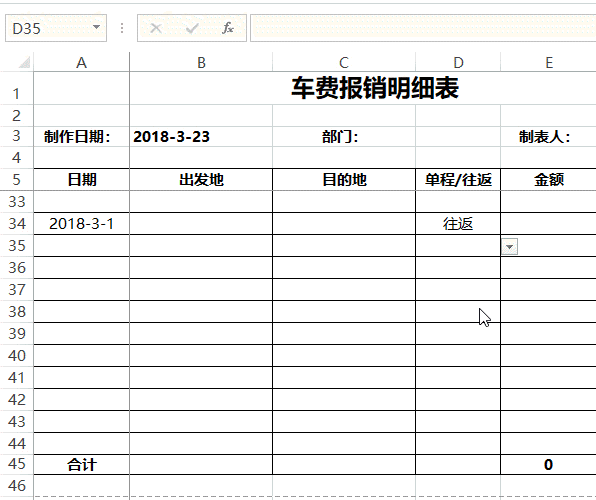Open the Insert Function fx icon

(x=228, y=28)
